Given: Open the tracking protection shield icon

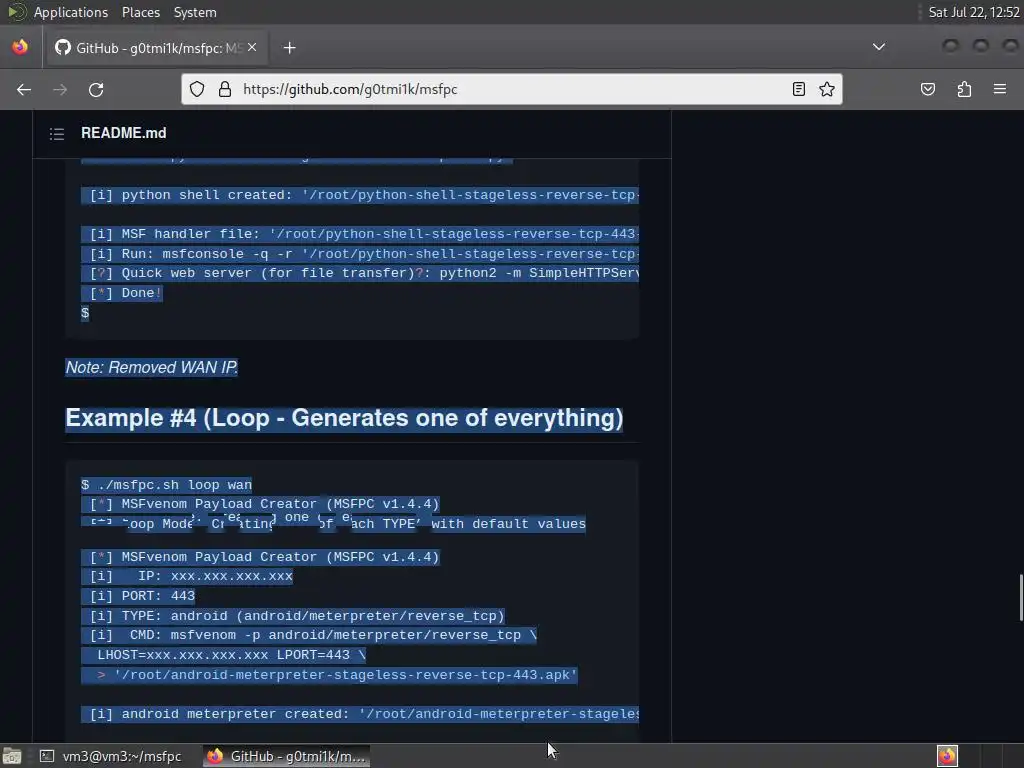Looking at the screenshot, I should pos(197,89).
